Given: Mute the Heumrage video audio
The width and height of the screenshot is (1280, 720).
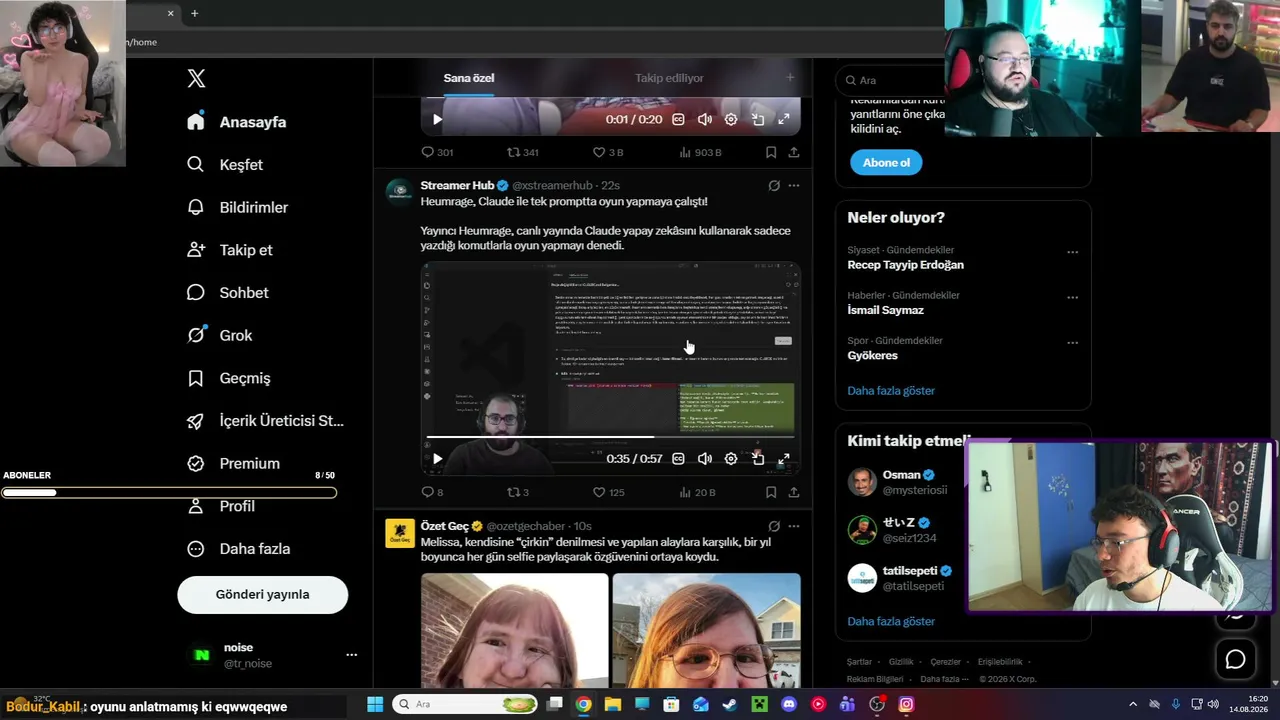Looking at the screenshot, I should coord(705,459).
